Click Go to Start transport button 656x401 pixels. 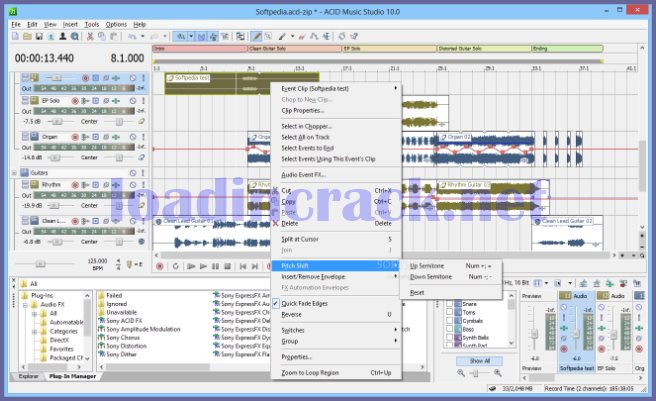point(243,266)
